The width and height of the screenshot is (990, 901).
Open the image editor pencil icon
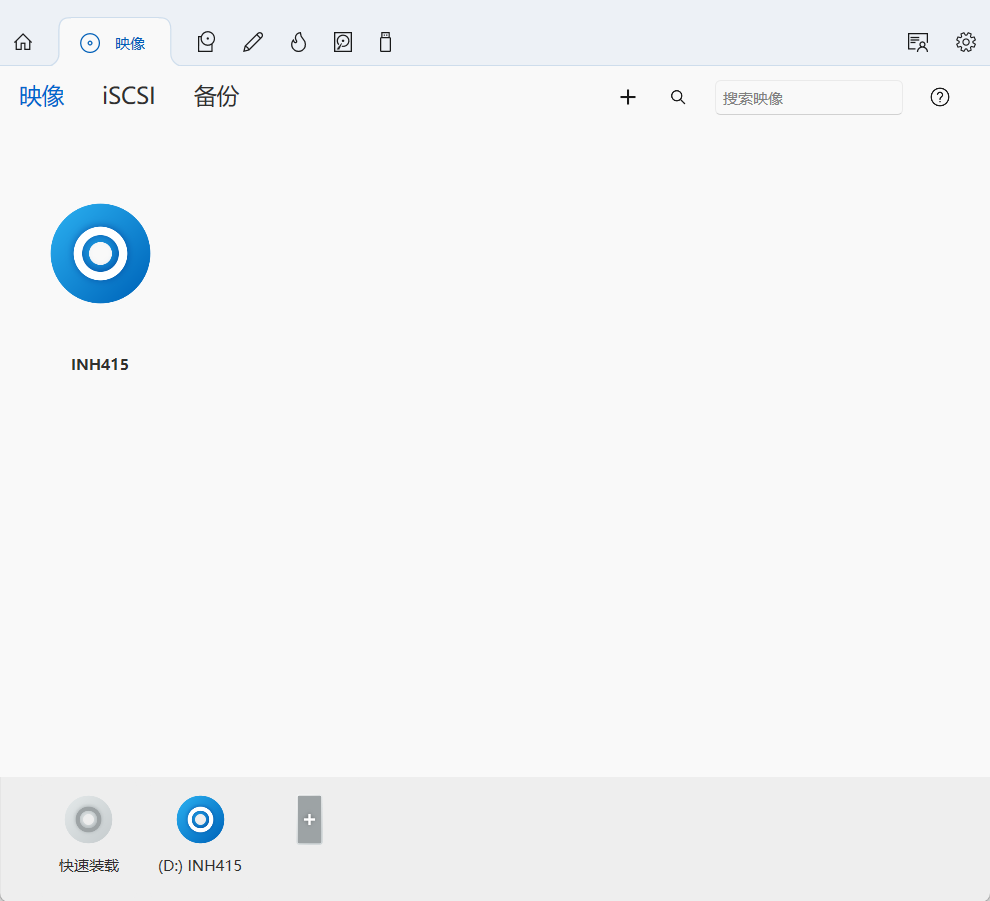tap(253, 42)
